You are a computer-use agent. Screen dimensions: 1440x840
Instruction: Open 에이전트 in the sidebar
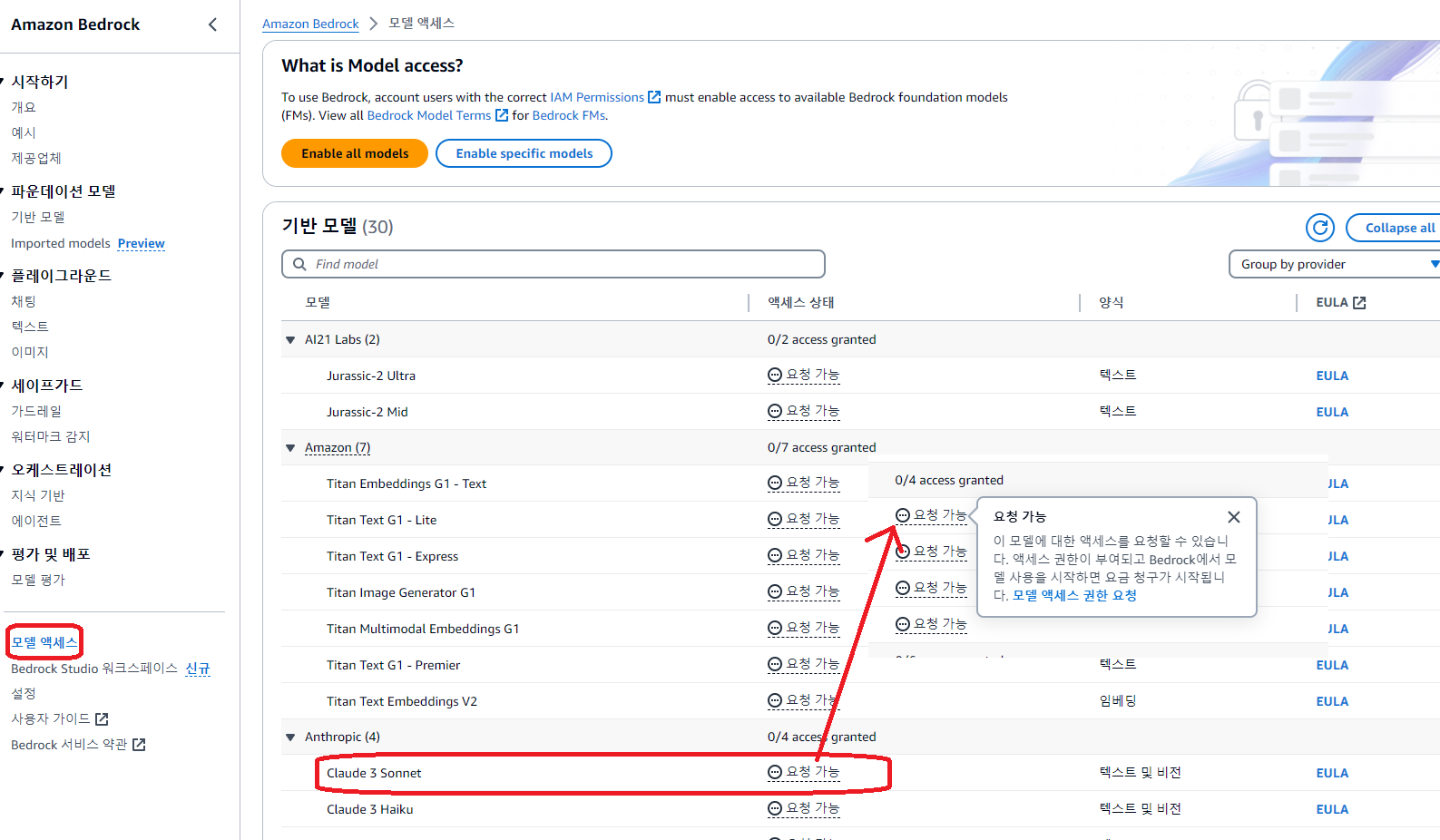(36, 521)
